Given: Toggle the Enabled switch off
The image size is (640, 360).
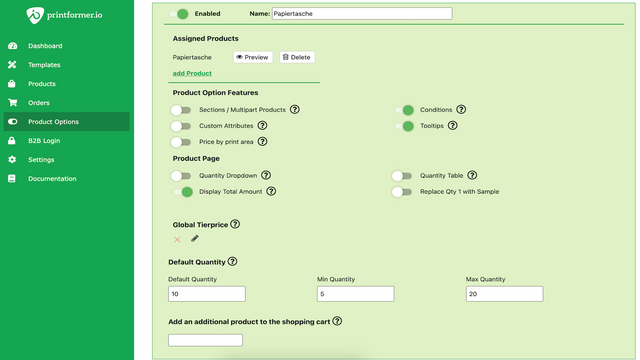Looking at the screenshot, I should click(179, 14).
